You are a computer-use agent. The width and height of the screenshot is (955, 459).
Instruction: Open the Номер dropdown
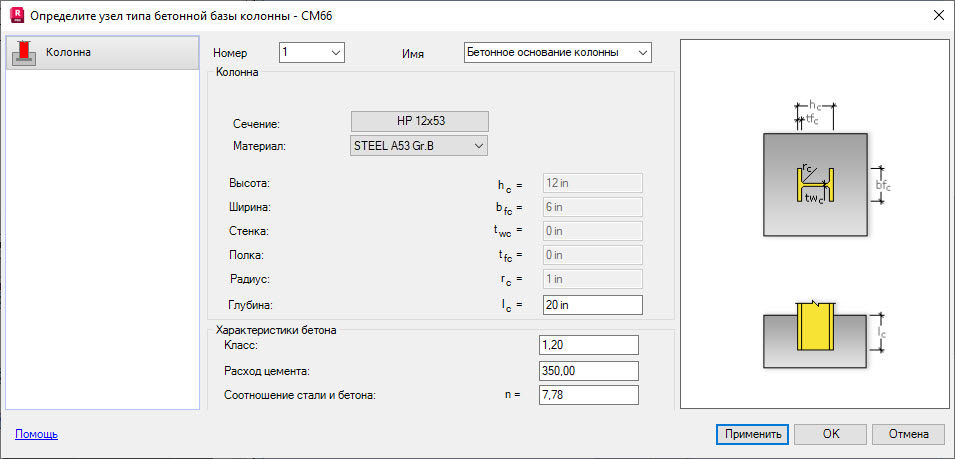pos(312,52)
